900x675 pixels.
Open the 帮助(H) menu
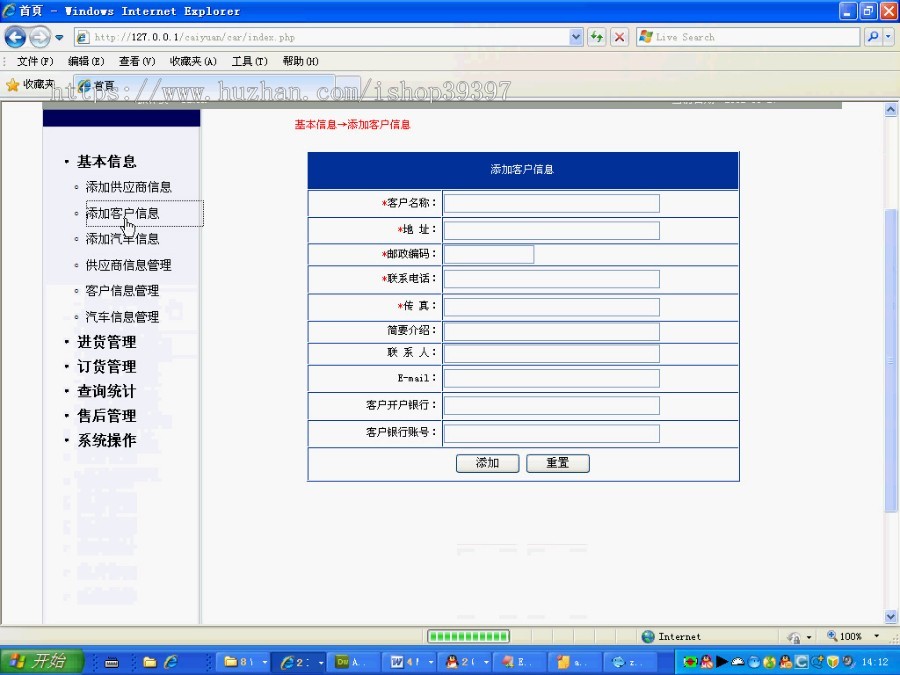pyautogui.click(x=300, y=61)
